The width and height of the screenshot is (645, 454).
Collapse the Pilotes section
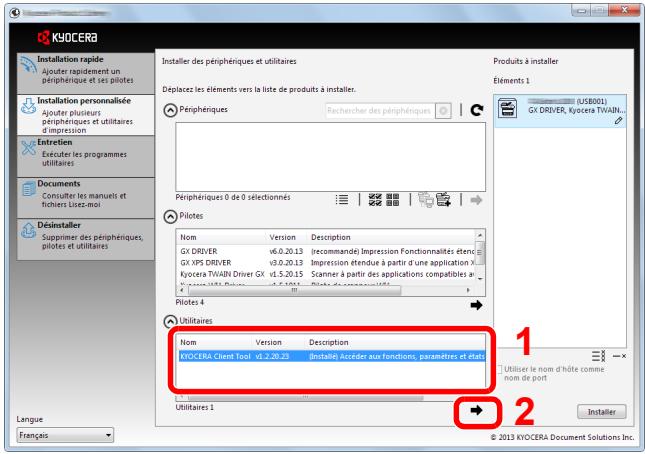click(170, 216)
